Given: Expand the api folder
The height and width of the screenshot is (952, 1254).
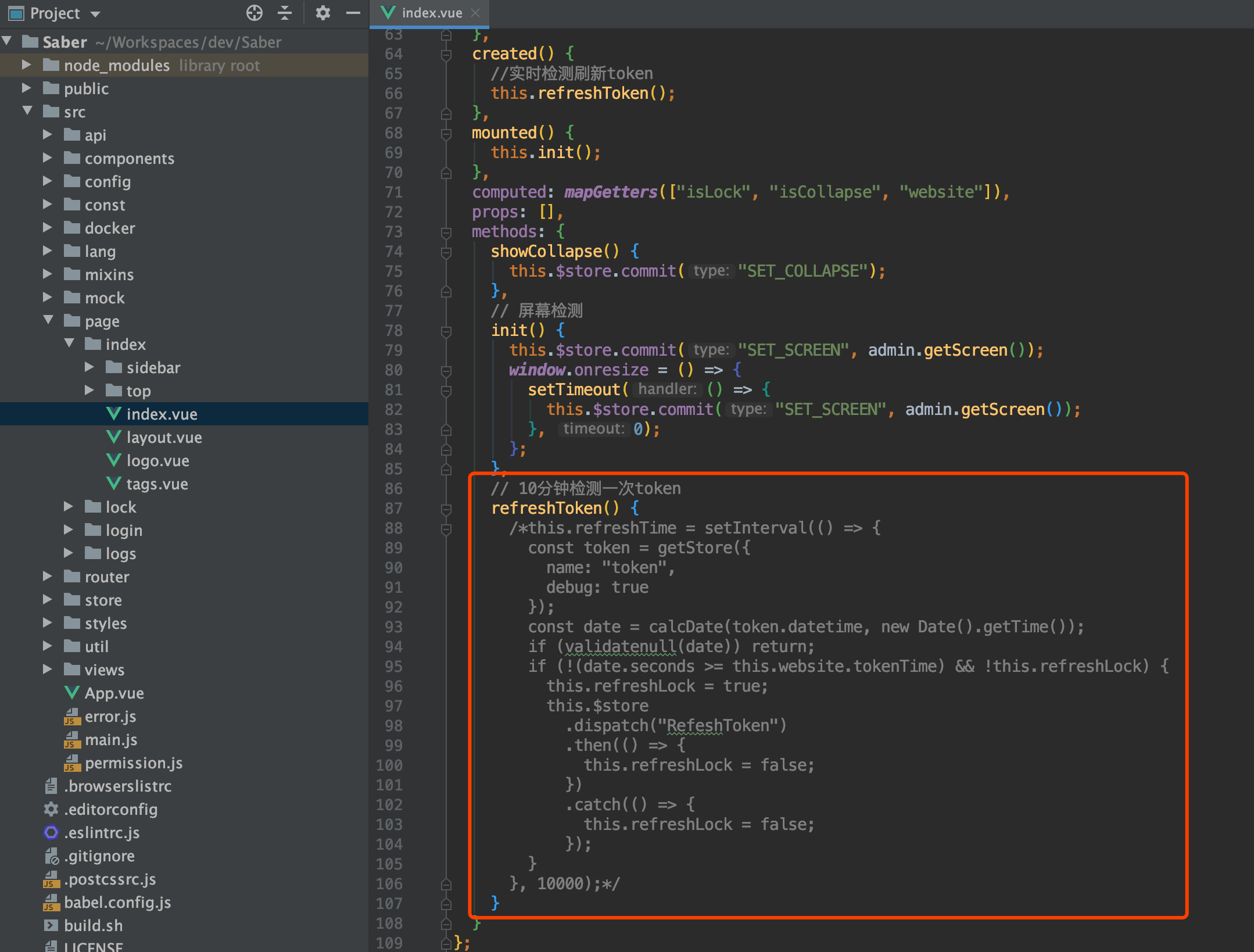Looking at the screenshot, I should click(48, 135).
